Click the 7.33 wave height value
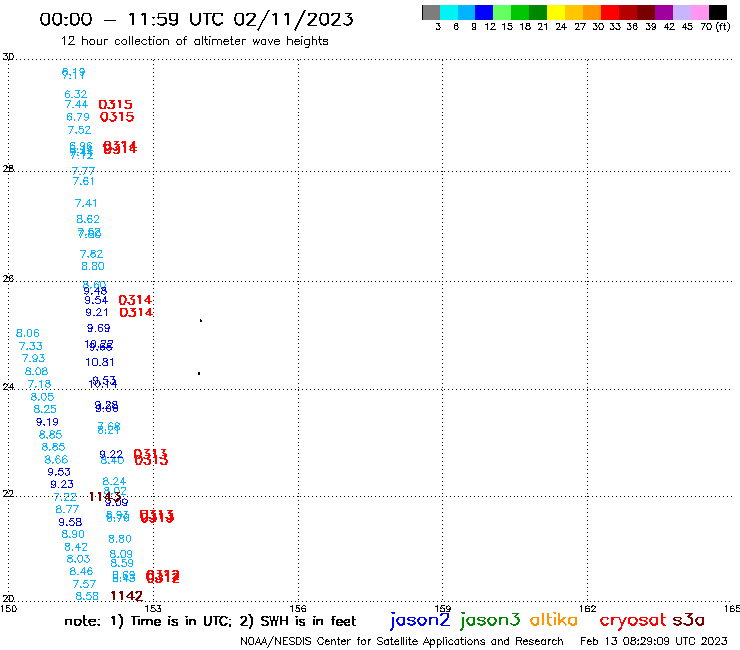 [x=31, y=346]
